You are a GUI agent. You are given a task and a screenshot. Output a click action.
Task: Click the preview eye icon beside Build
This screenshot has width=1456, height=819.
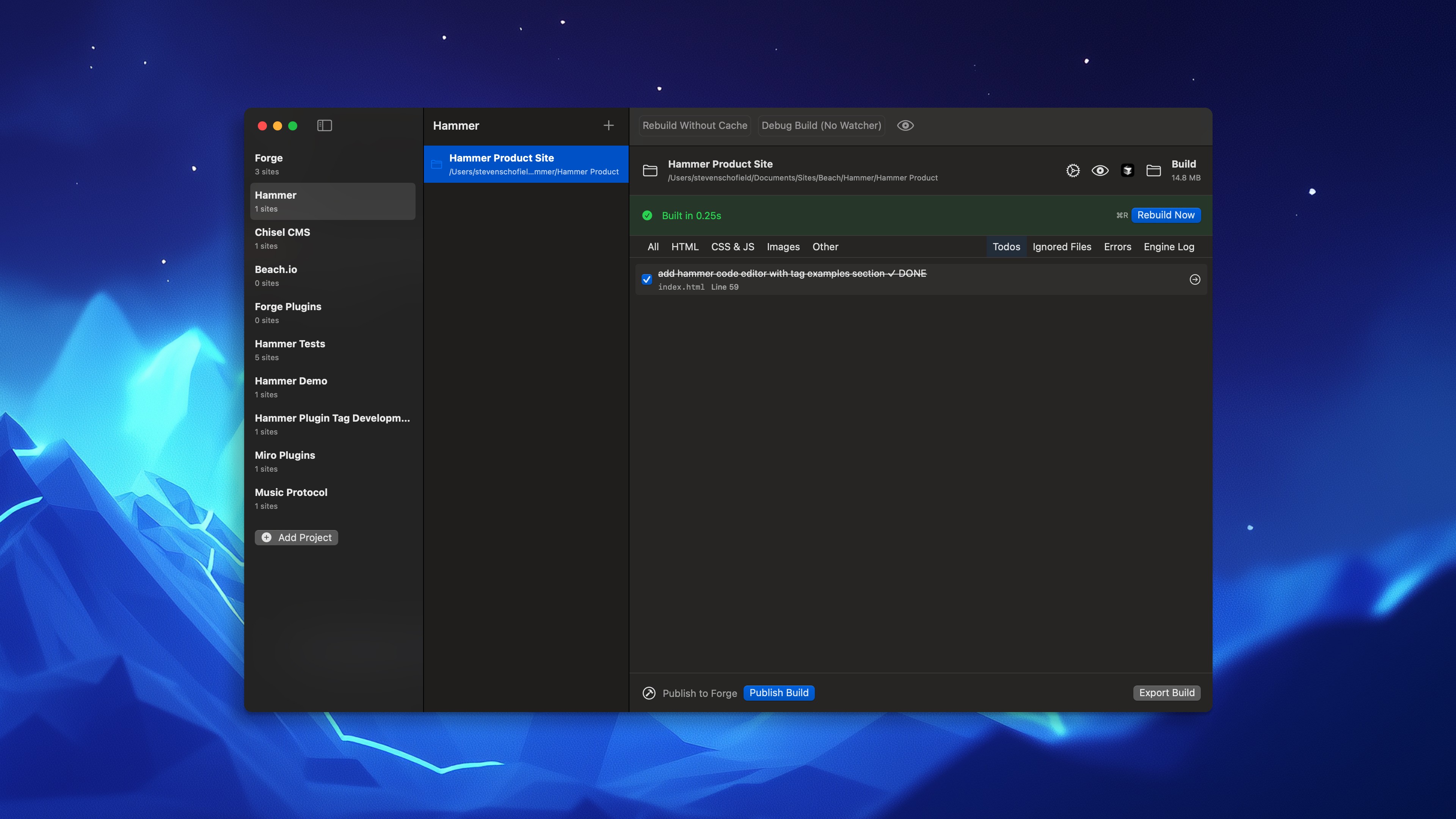(x=1100, y=171)
